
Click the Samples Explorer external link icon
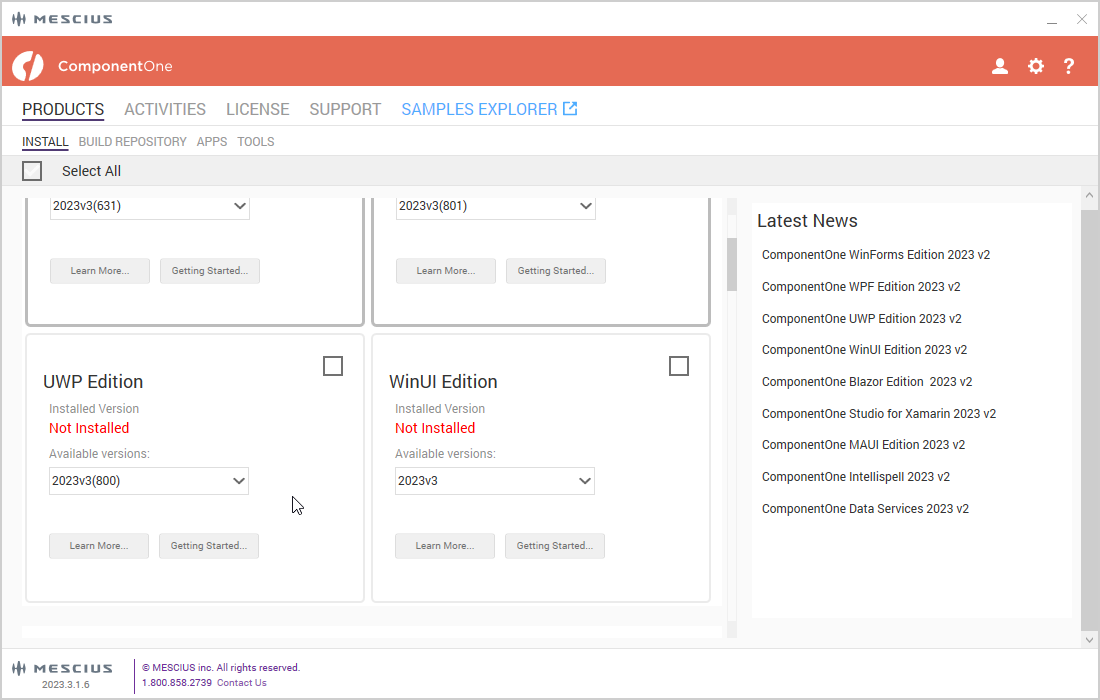[x=570, y=109]
